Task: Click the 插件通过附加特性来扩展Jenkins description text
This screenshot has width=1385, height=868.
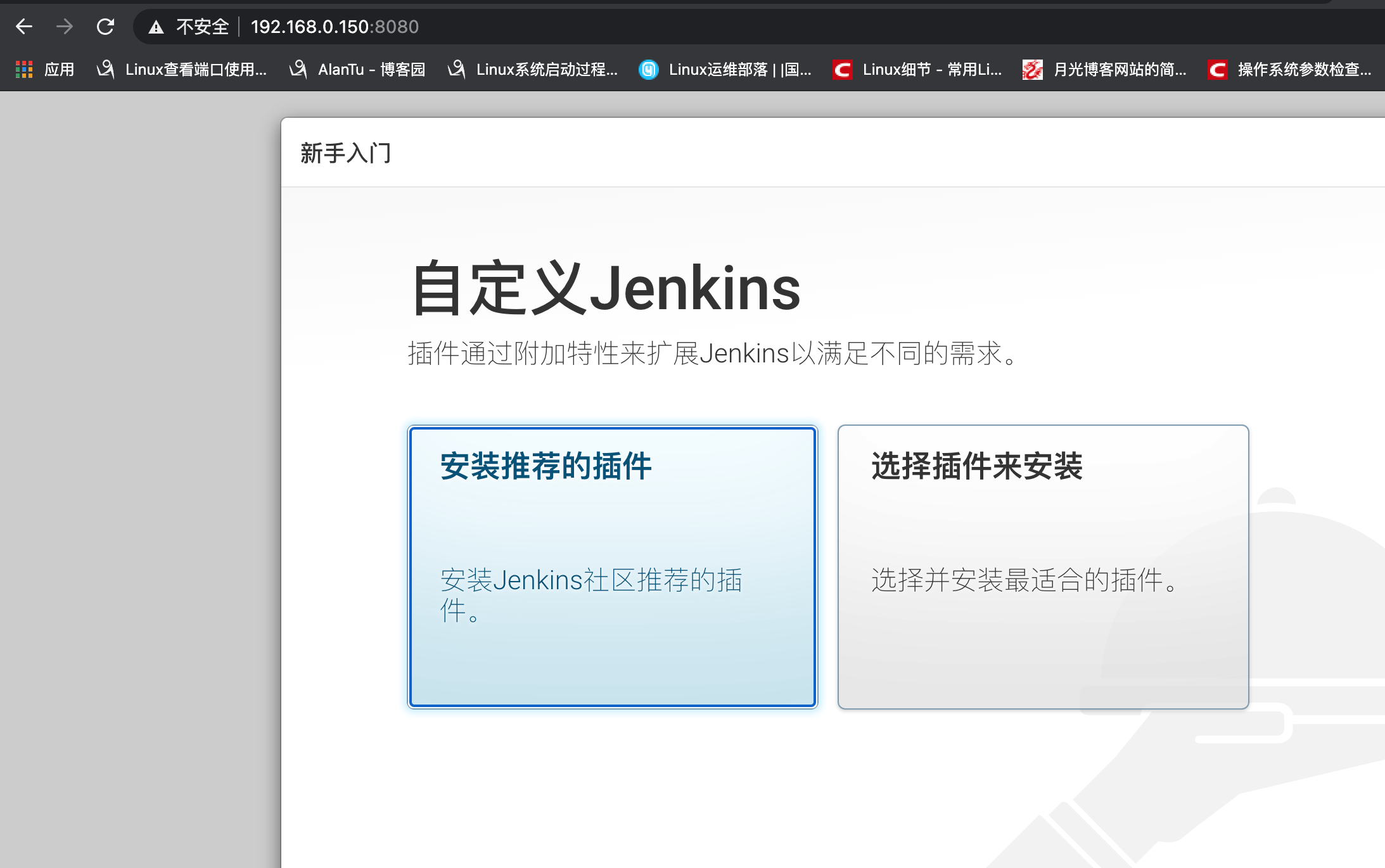Action: (x=713, y=353)
